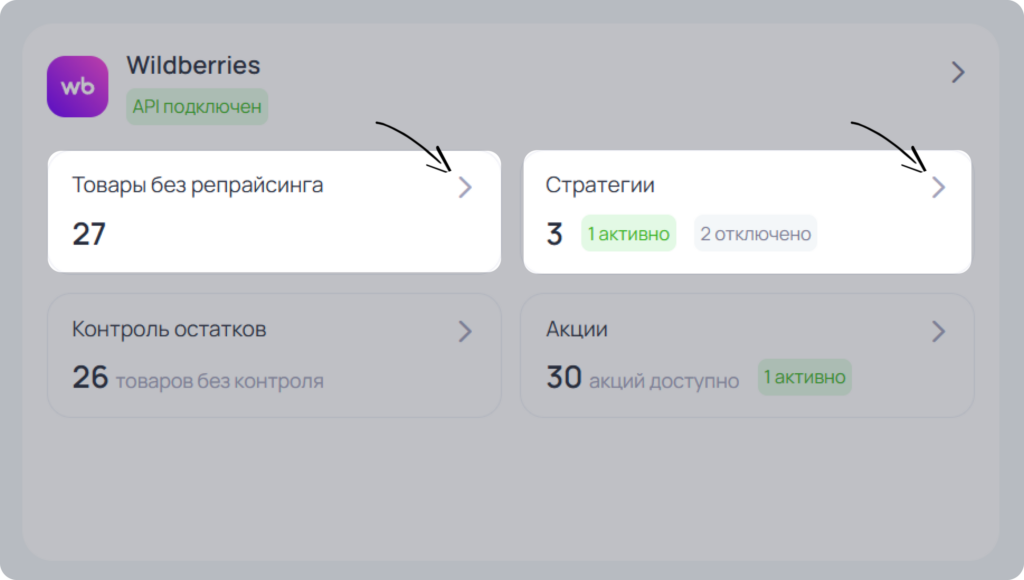Click 26 товаров без контроля text
Viewport: 1024px width, 580px height.
pos(198,378)
